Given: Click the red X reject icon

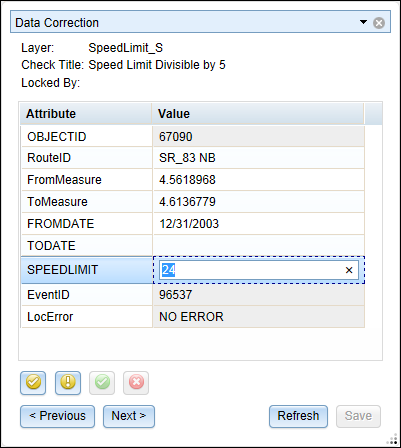Looking at the screenshot, I should coord(136,383).
